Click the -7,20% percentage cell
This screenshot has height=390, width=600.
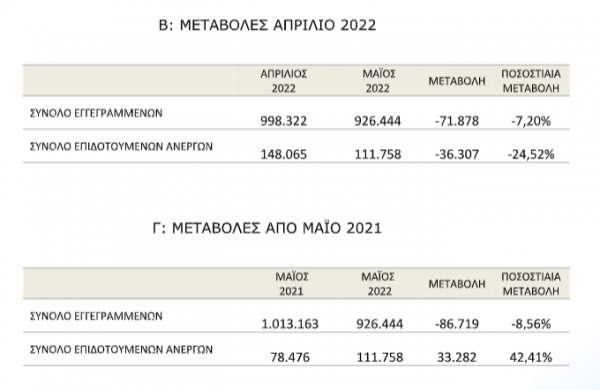(x=531, y=121)
